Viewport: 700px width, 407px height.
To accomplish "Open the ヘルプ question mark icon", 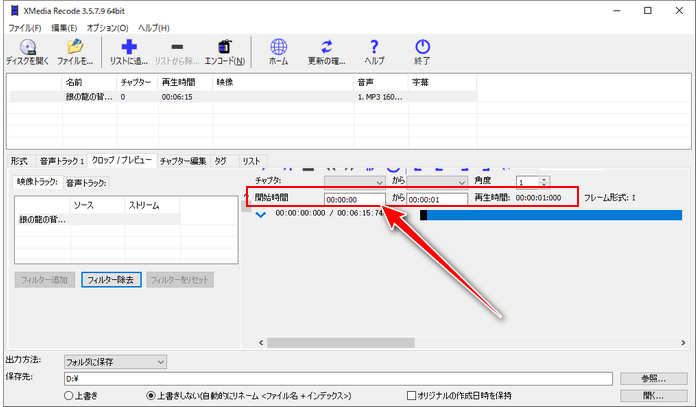I will coord(374,47).
